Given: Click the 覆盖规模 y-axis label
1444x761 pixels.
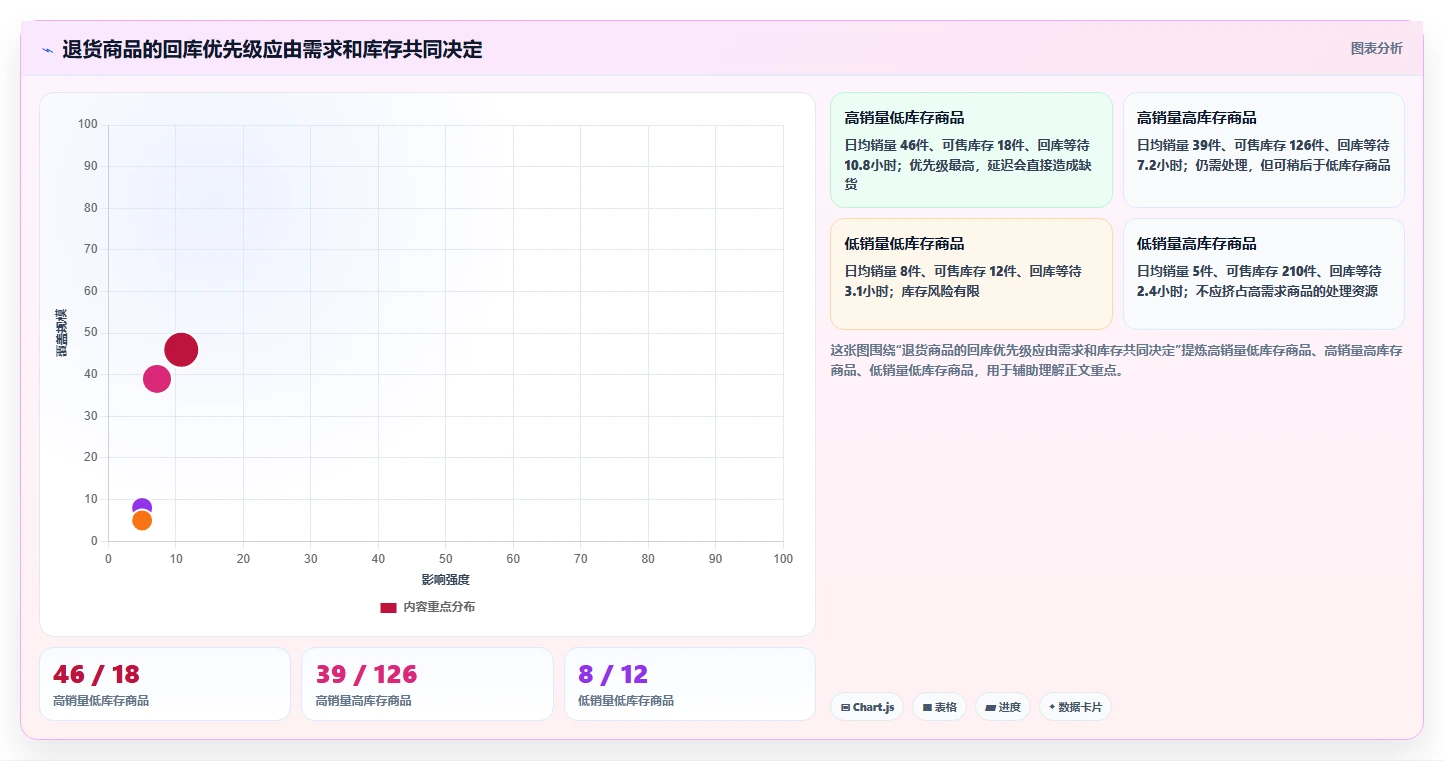Looking at the screenshot, I should [62, 333].
